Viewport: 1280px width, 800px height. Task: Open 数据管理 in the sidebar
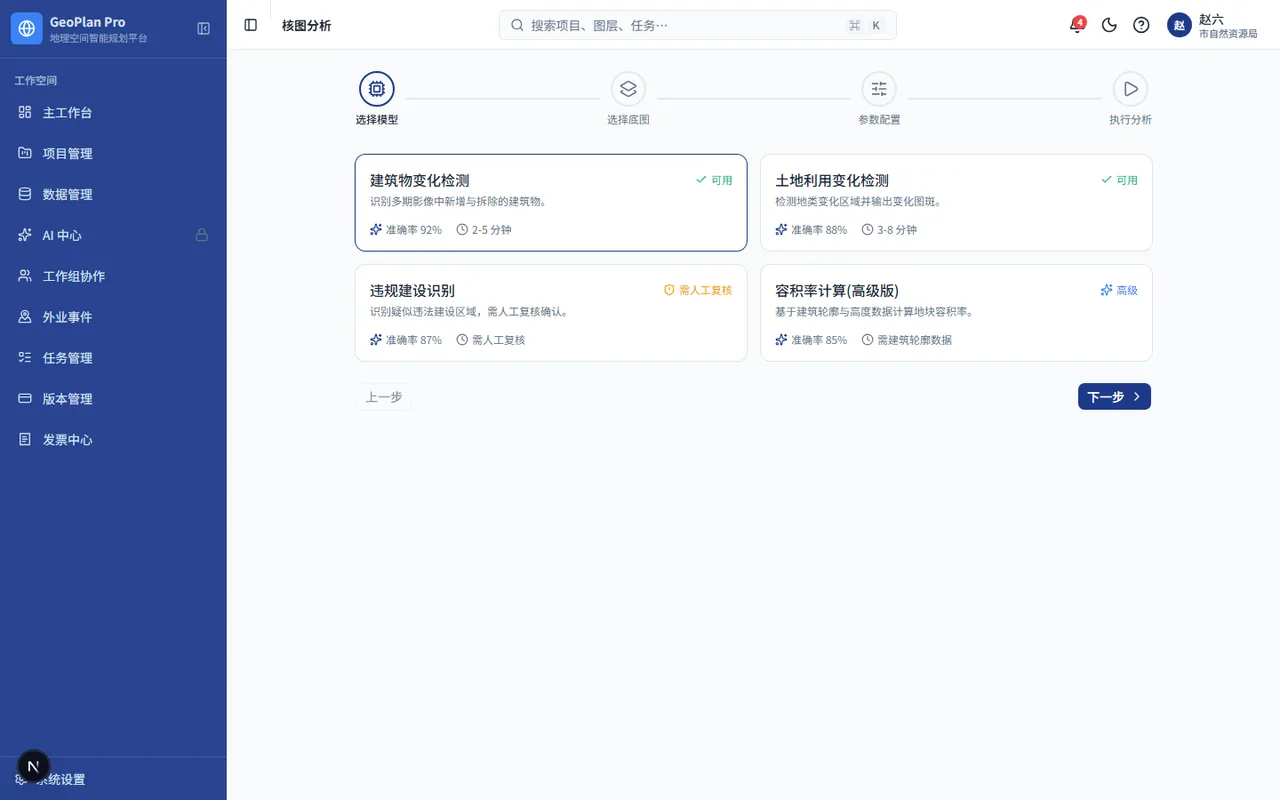(113, 194)
